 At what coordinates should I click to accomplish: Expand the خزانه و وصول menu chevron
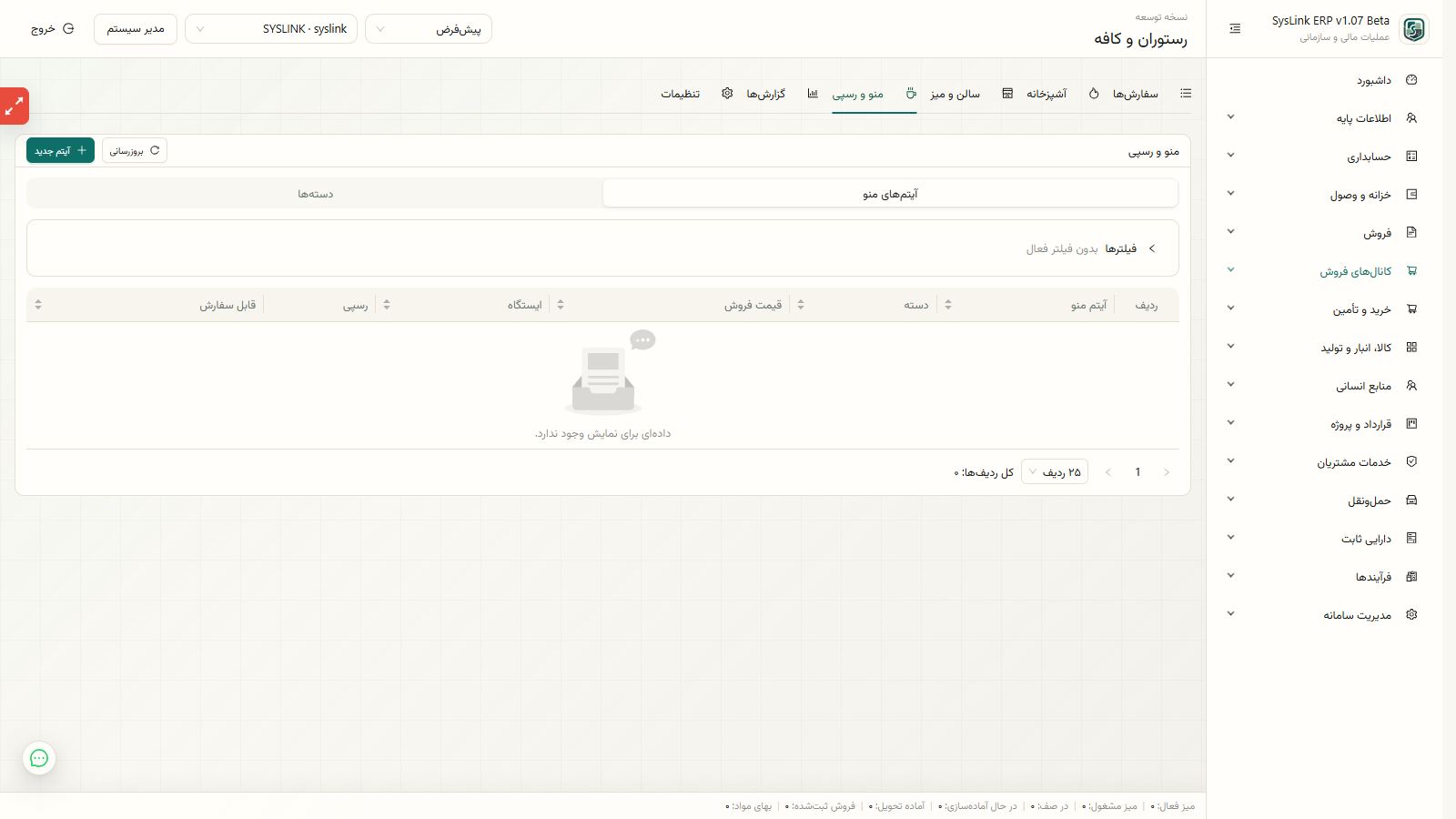pos(1230,194)
